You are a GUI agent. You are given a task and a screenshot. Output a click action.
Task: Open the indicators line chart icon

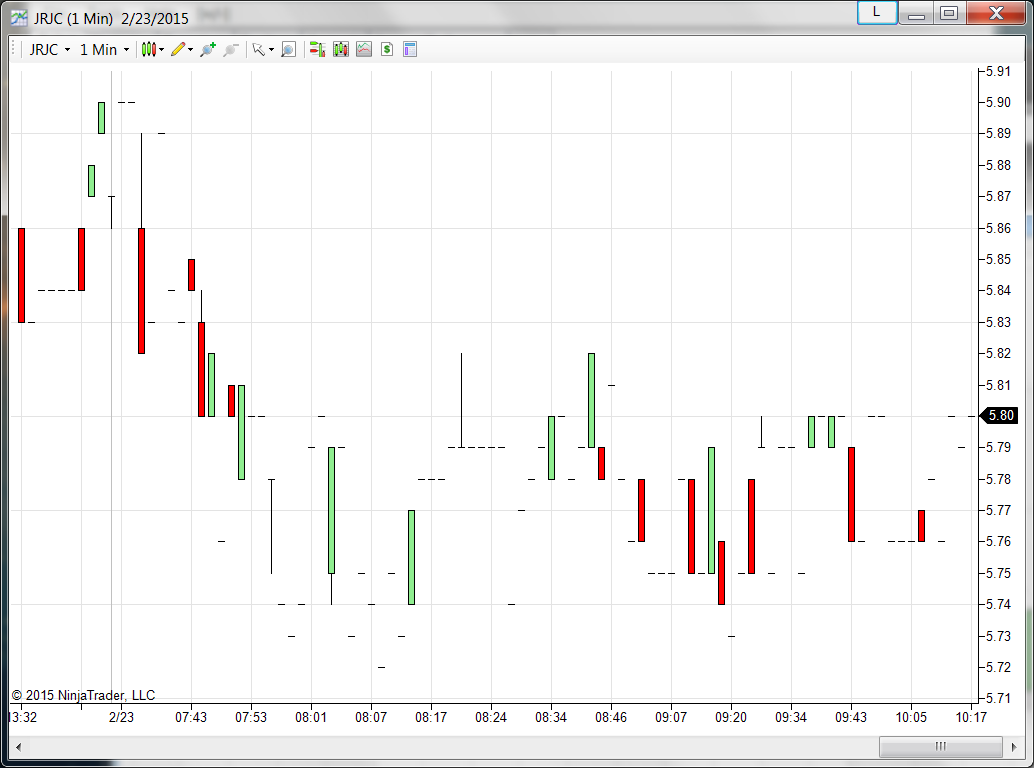click(364, 49)
